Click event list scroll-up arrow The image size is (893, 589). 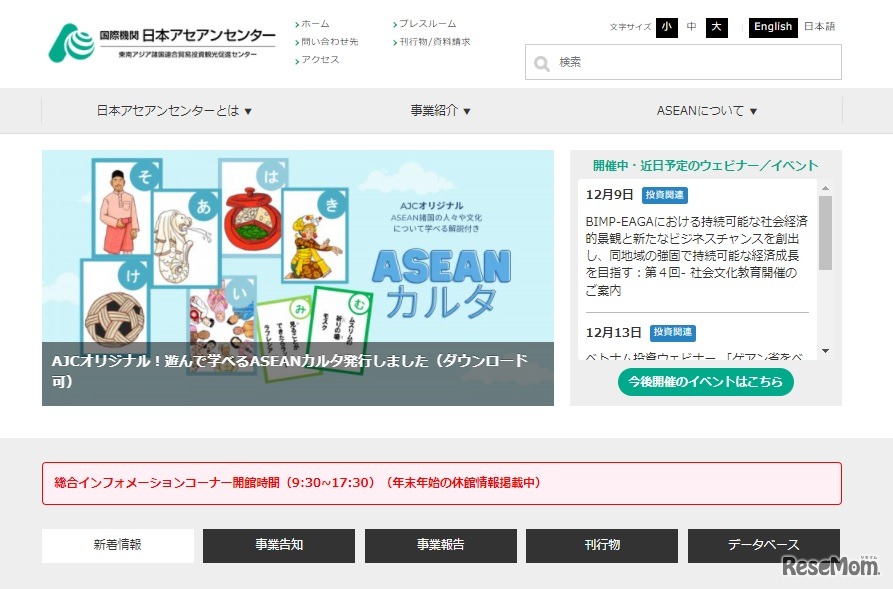[825, 188]
